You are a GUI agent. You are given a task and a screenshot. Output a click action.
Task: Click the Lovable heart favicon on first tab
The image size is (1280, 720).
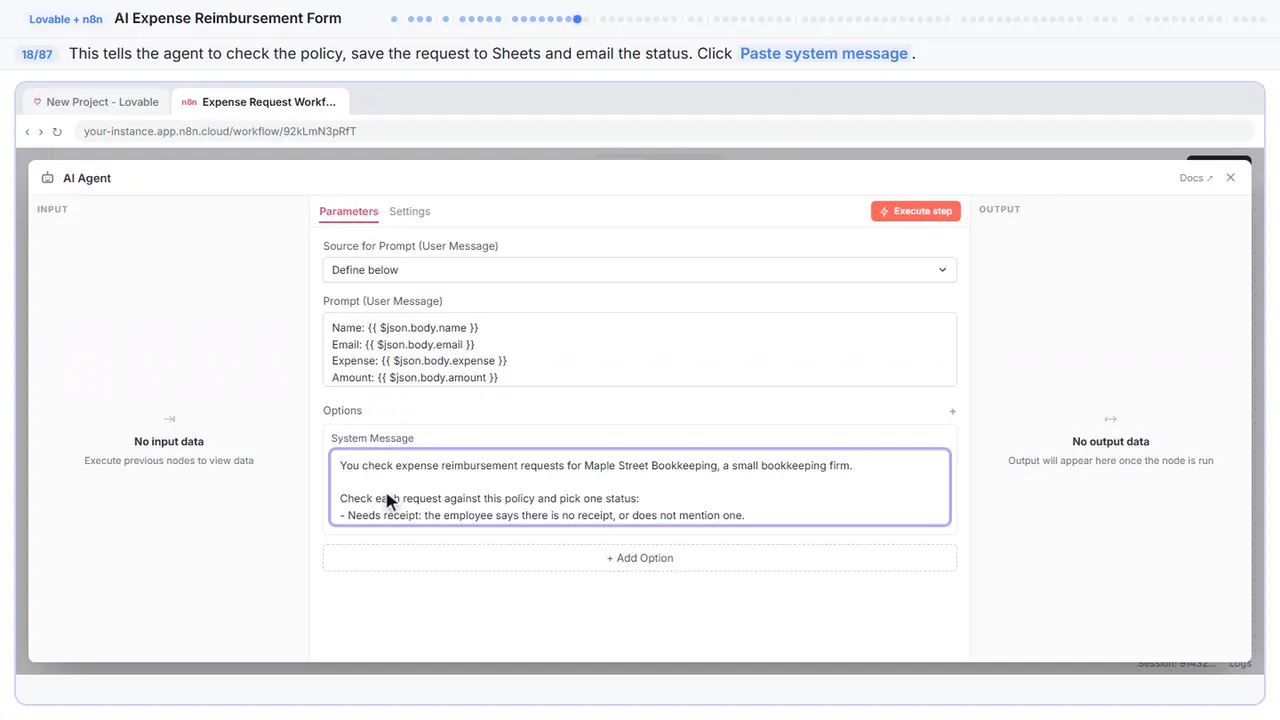[x=38, y=102]
